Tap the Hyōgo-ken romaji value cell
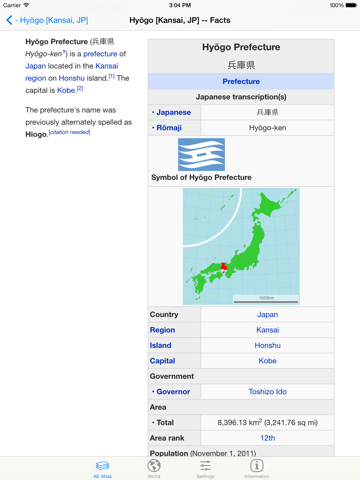Screen dimensions: 360x480 coord(267,128)
